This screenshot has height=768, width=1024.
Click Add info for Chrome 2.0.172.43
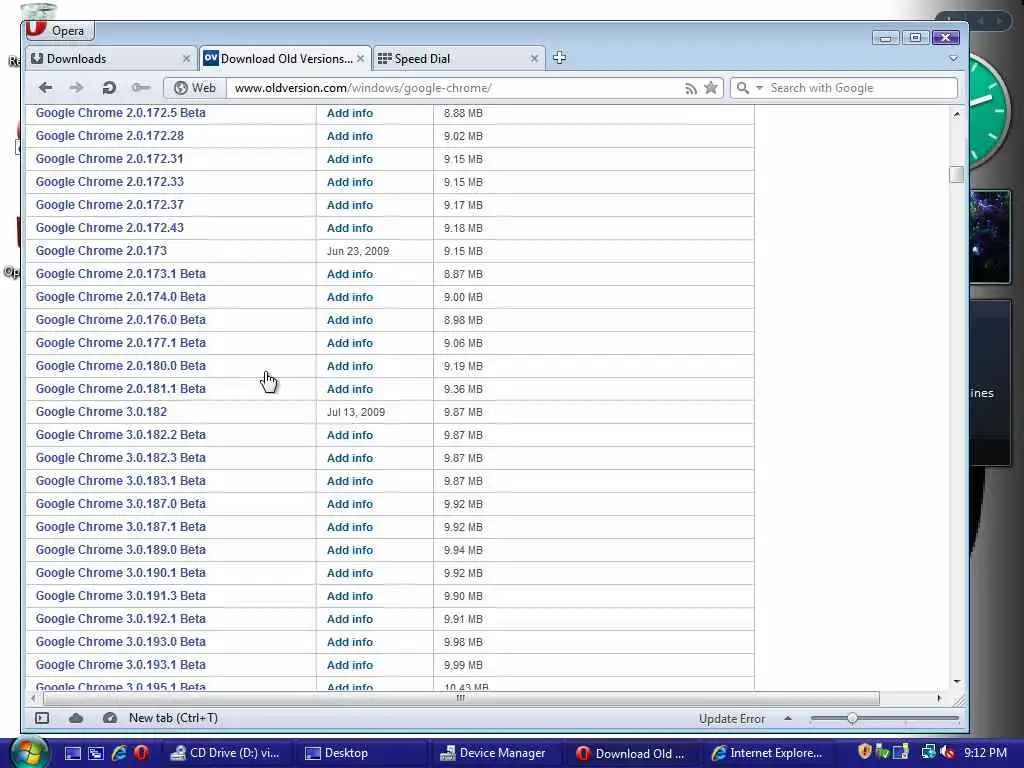click(x=350, y=228)
